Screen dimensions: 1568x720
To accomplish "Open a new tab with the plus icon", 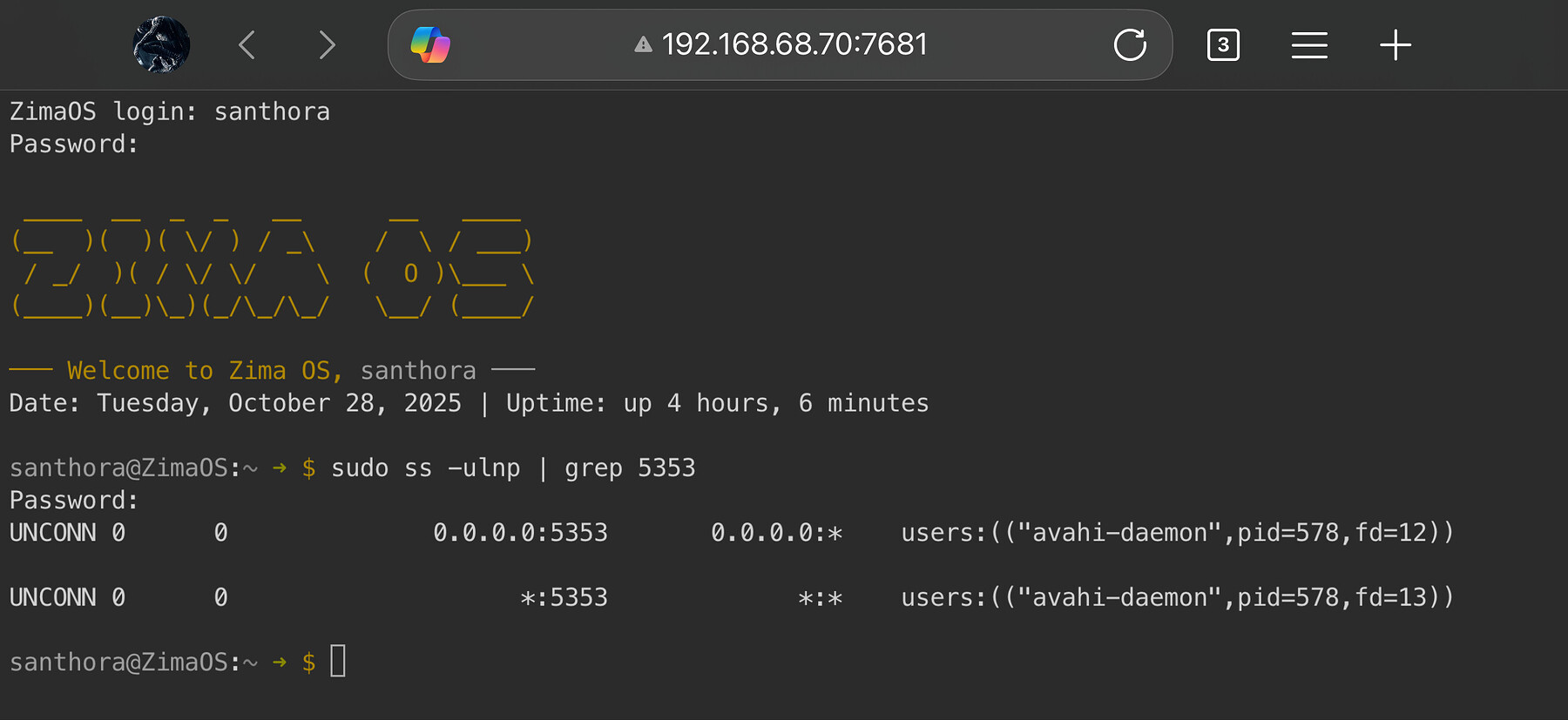I will tap(1395, 44).
